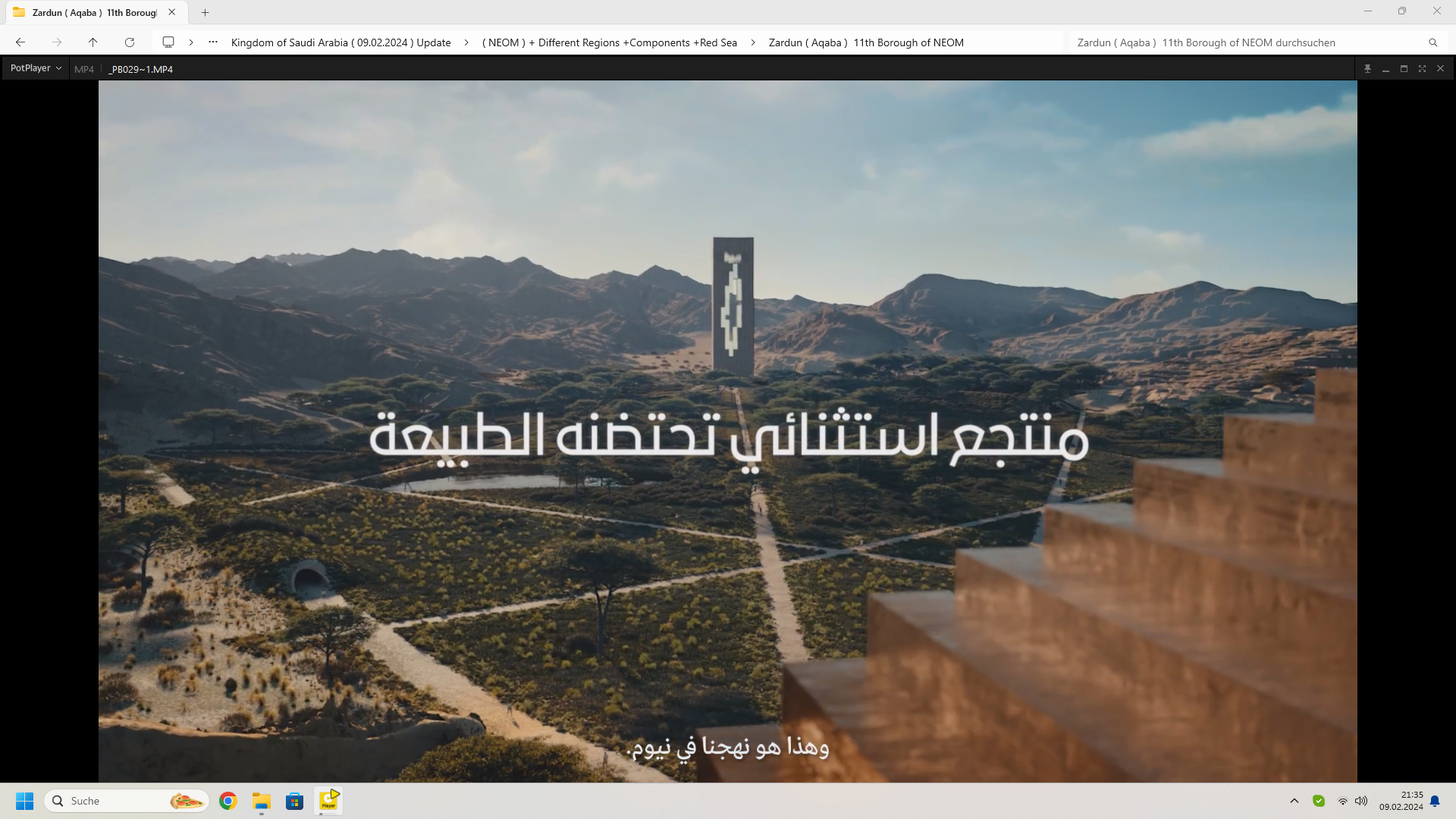Show hidden breadcrumb path with the ellipsis

(x=213, y=42)
